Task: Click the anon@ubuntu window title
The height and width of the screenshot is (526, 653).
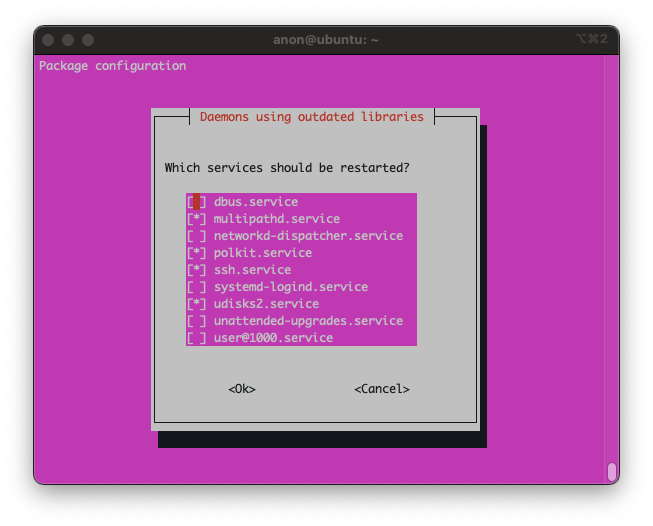Action: click(x=325, y=40)
